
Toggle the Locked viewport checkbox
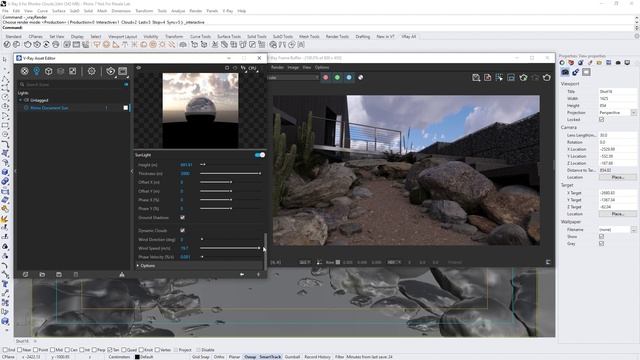click(601, 120)
